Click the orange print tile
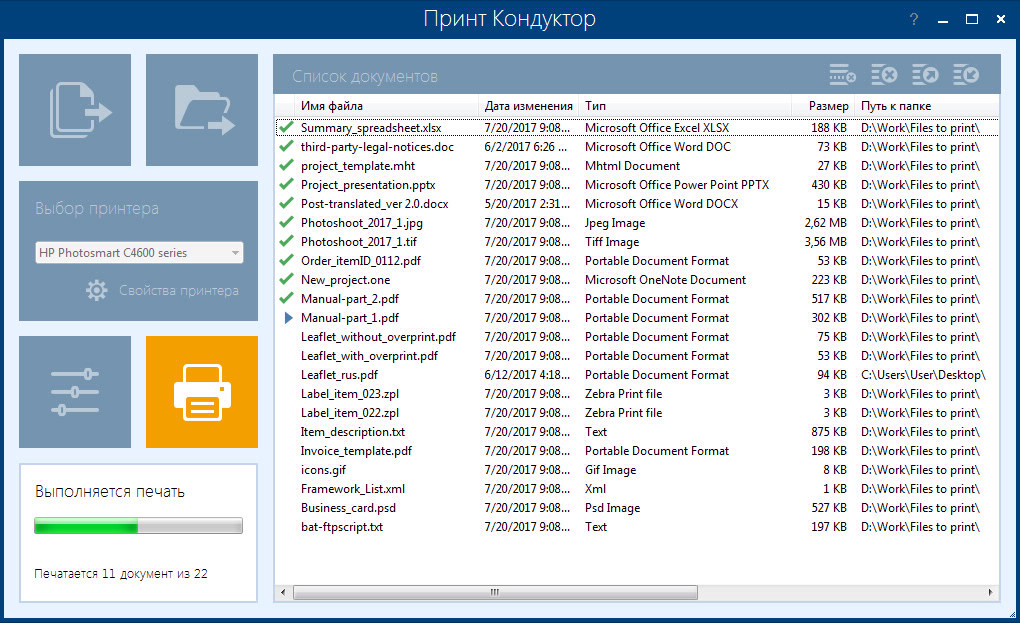 pyautogui.click(x=202, y=391)
